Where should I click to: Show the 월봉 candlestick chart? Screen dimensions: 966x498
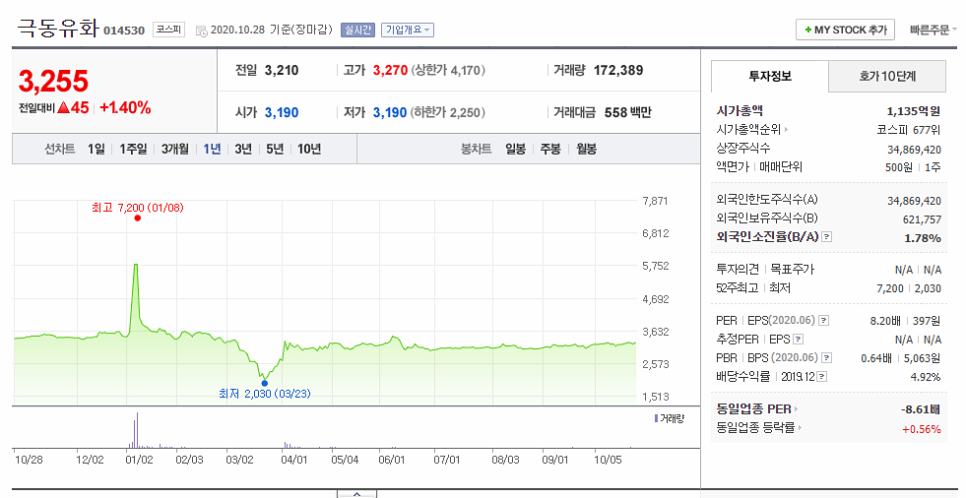586,149
